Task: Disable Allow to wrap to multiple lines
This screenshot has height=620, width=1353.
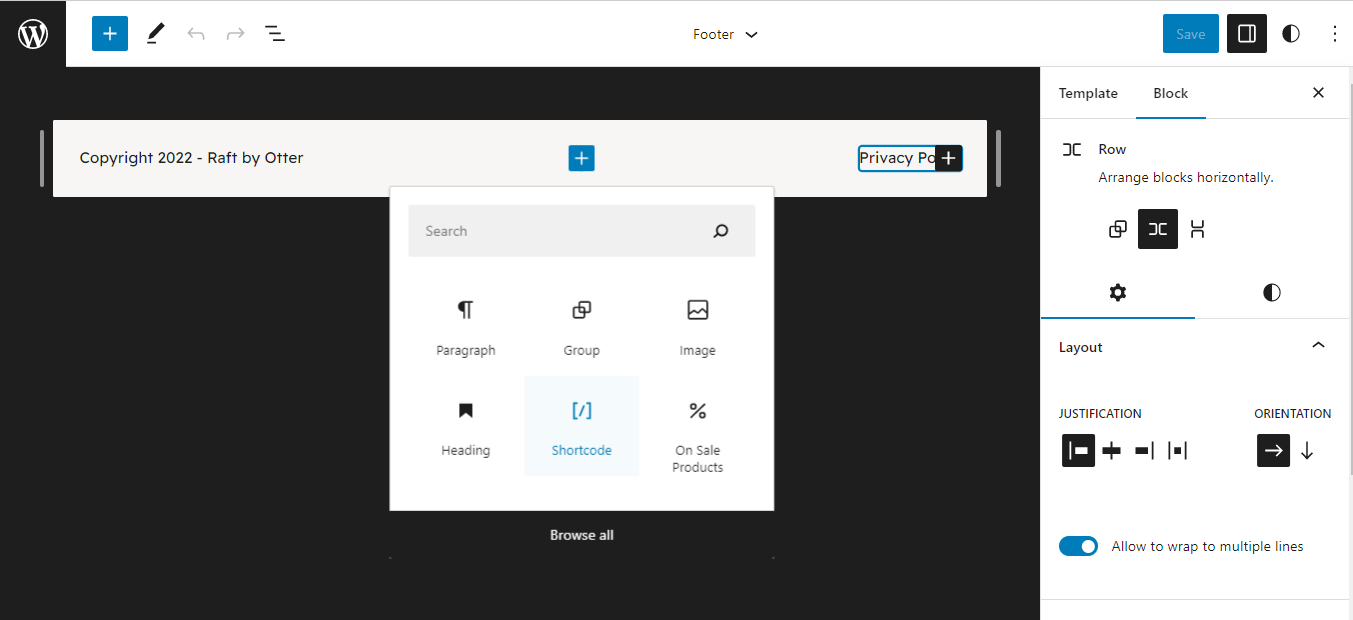Action: [1078, 546]
